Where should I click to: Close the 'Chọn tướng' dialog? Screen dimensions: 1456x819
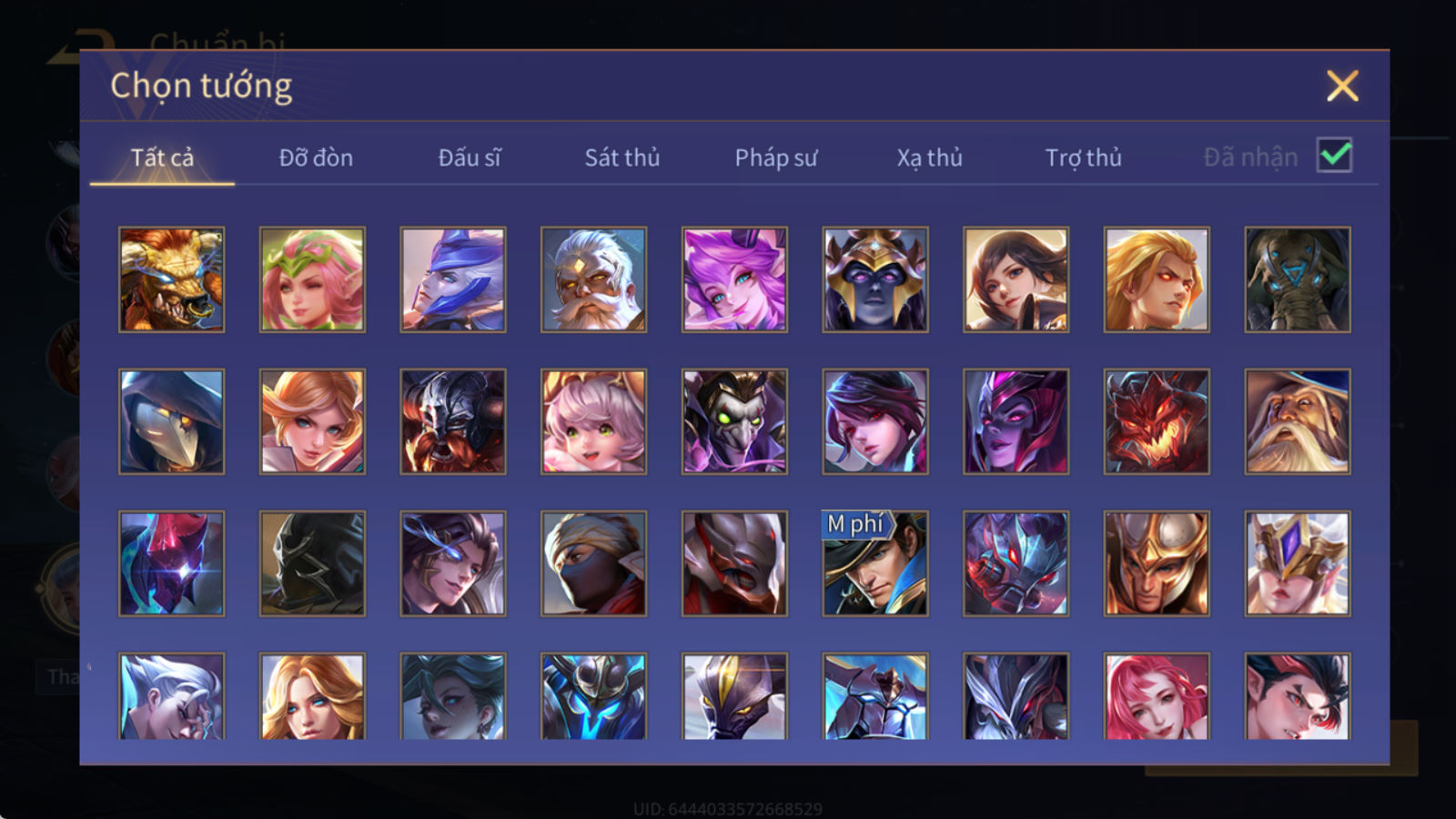1342,86
